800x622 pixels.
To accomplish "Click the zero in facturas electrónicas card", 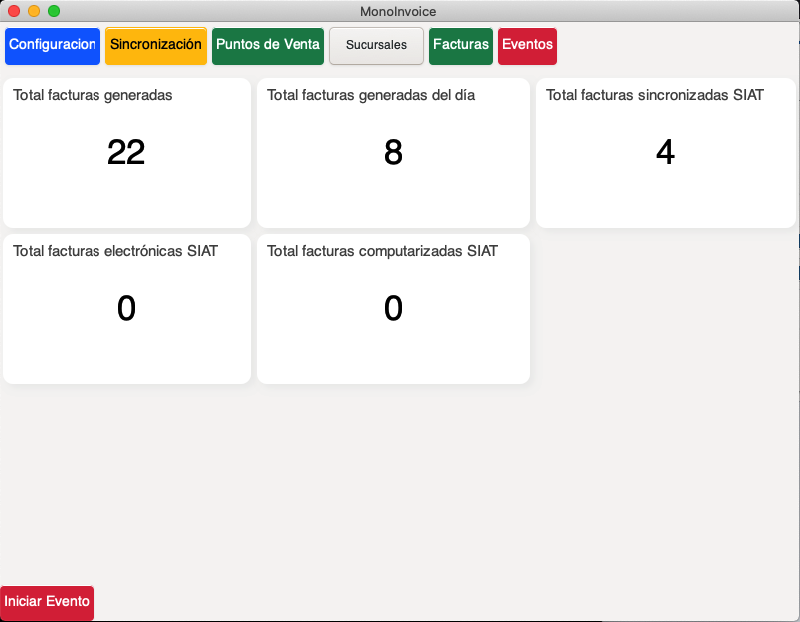I will (126, 309).
